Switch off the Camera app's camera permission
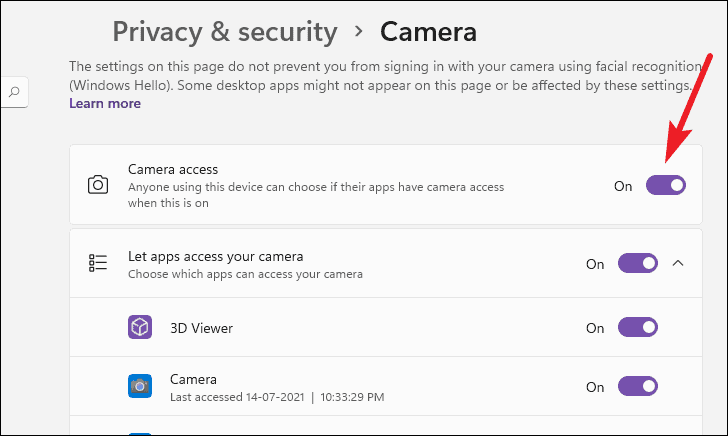The height and width of the screenshot is (436, 728). pyautogui.click(x=638, y=386)
